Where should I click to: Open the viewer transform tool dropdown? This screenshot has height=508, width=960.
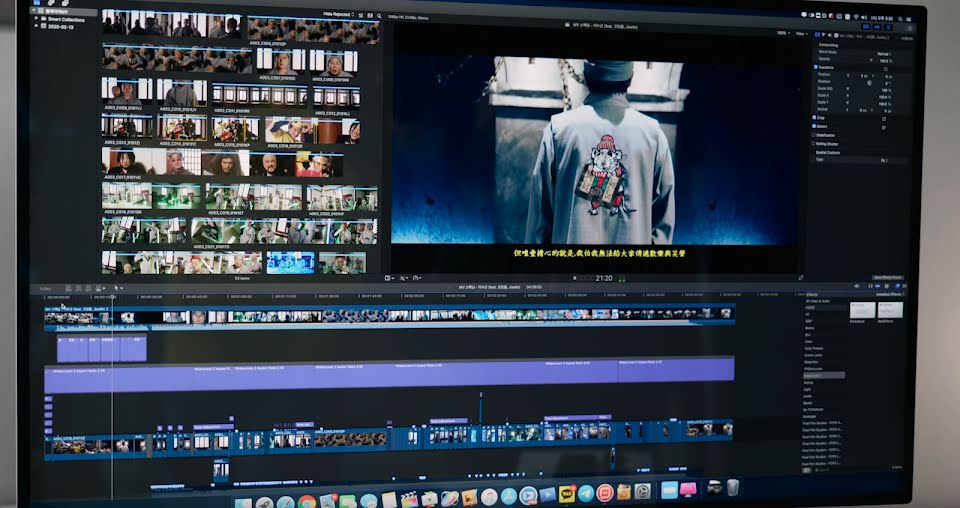(x=389, y=278)
